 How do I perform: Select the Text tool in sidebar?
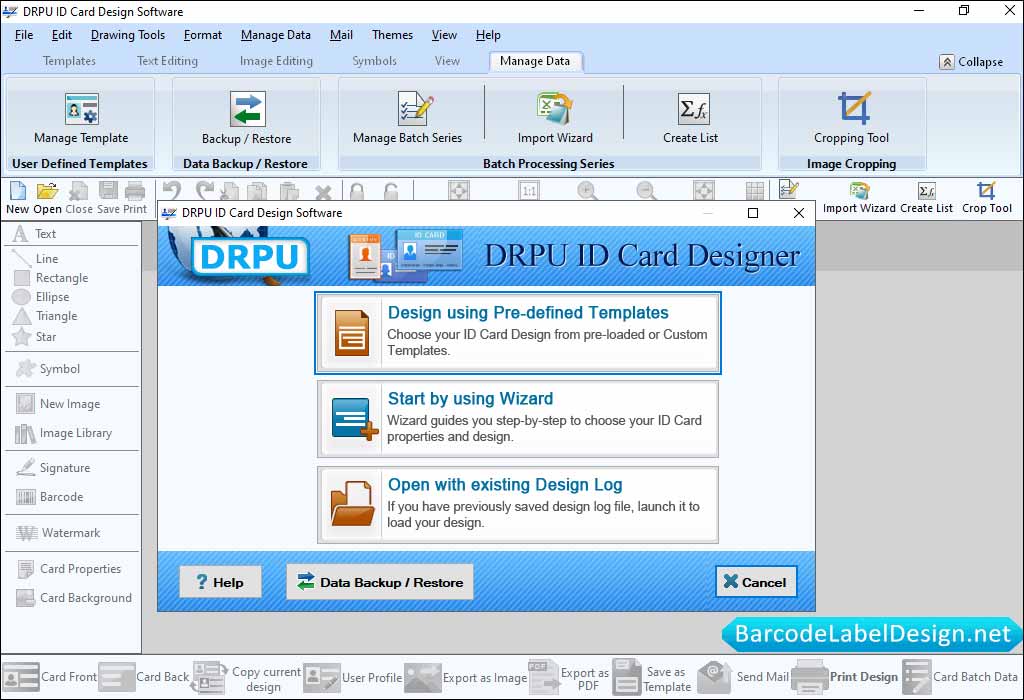click(x=36, y=234)
